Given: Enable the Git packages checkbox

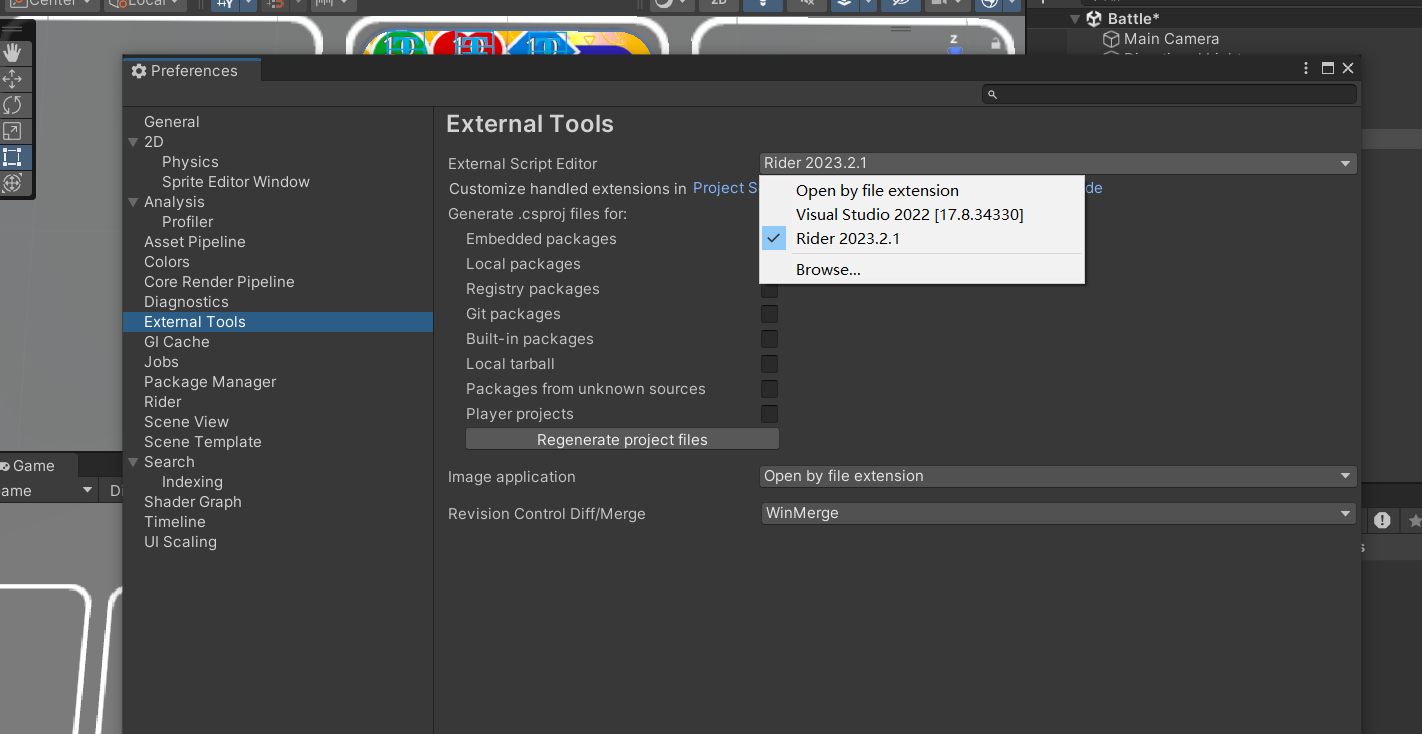Looking at the screenshot, I should [x=769, y=314].
